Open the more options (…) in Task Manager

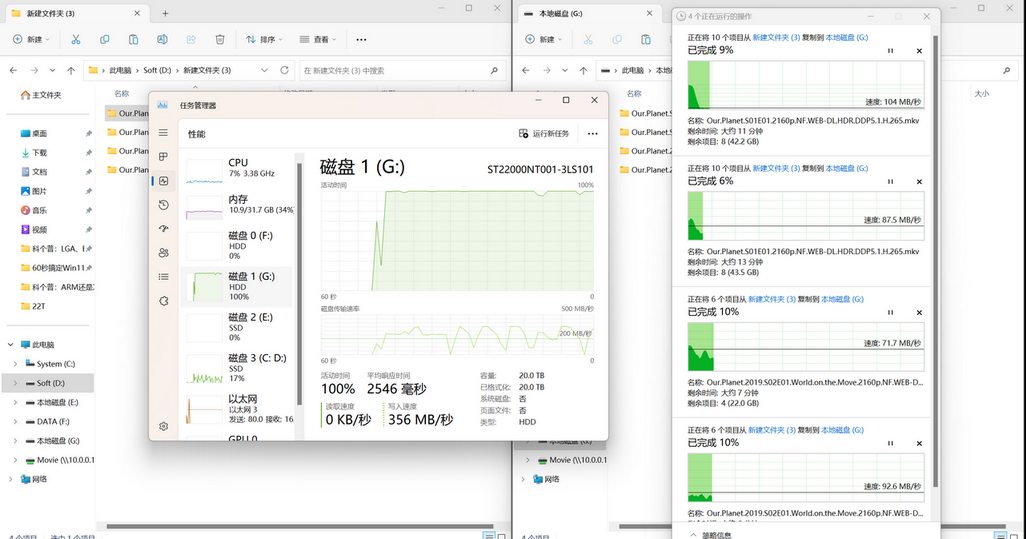(592, 133)
